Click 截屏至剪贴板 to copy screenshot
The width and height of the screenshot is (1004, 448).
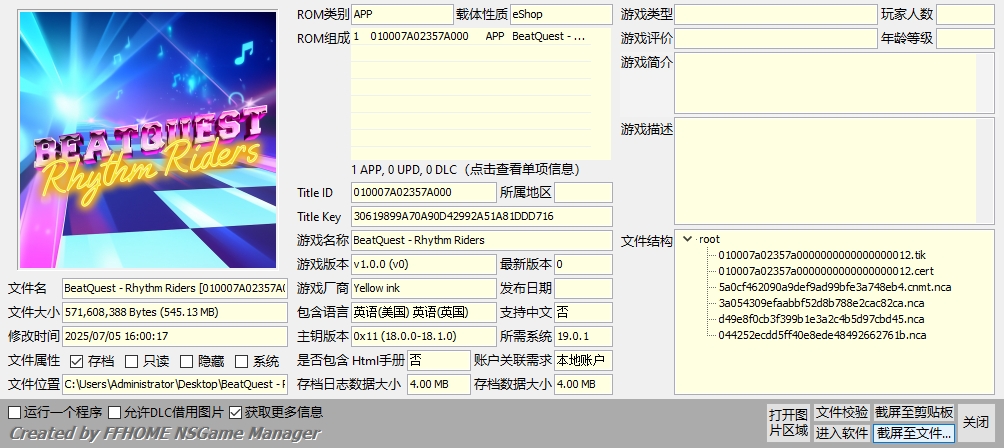coord(914,412)
